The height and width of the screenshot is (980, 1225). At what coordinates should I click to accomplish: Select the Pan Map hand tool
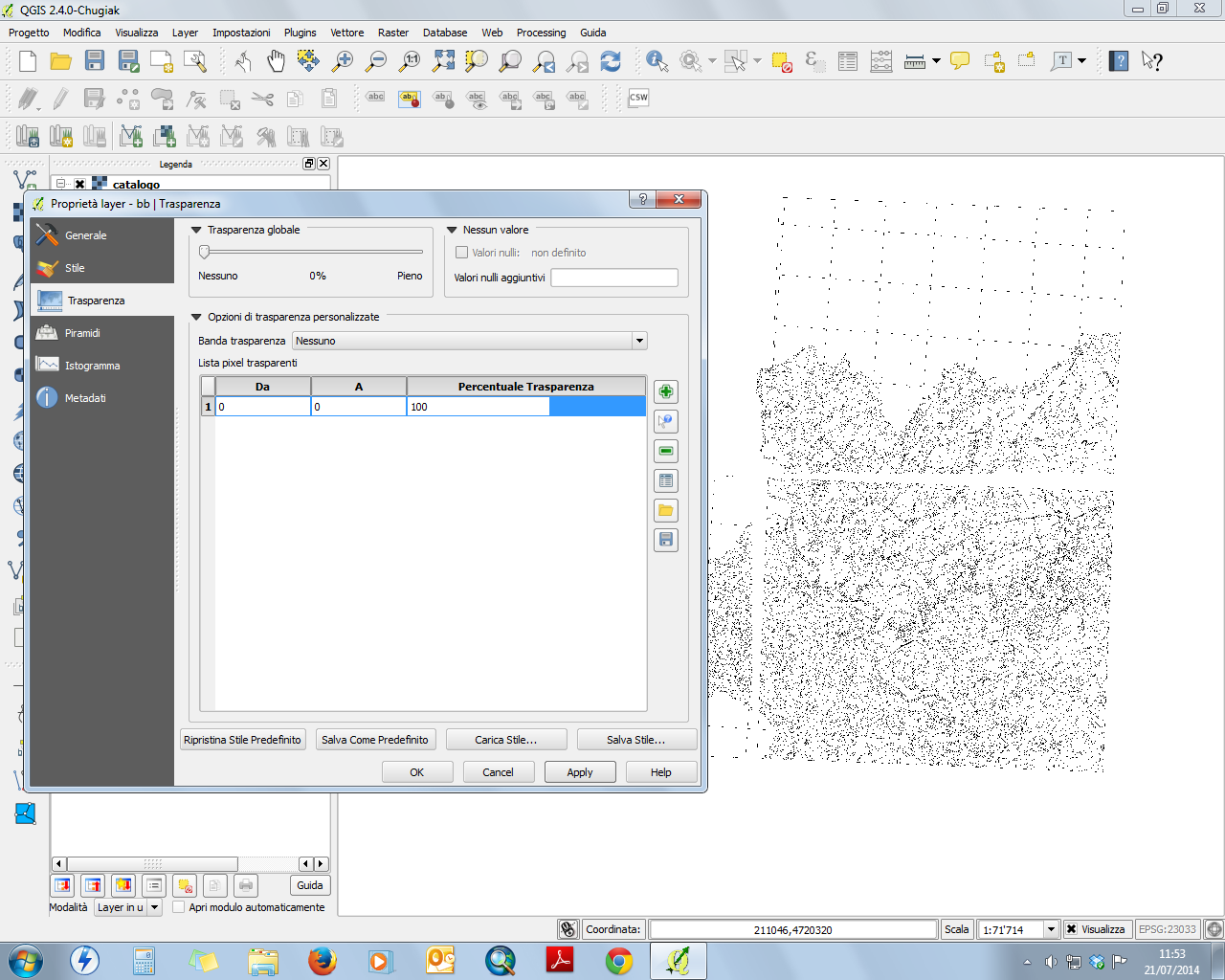pos(276,62)
